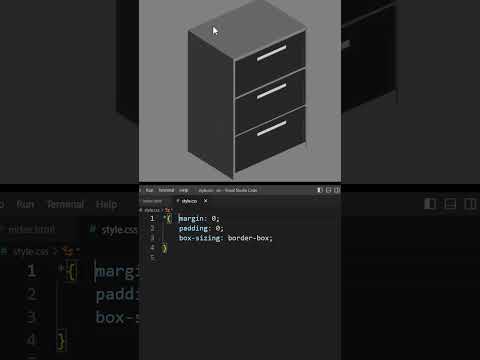Image resolution: width=480 pixels, height=360 pixels.
Task: Click style.css in the breadcrumb path
Action: point(152,210)
